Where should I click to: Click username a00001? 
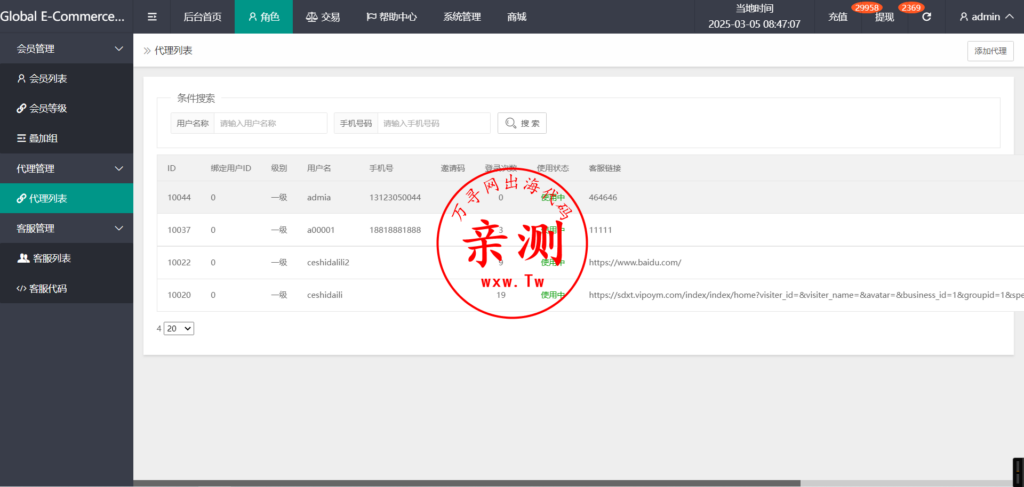(322, 230)
